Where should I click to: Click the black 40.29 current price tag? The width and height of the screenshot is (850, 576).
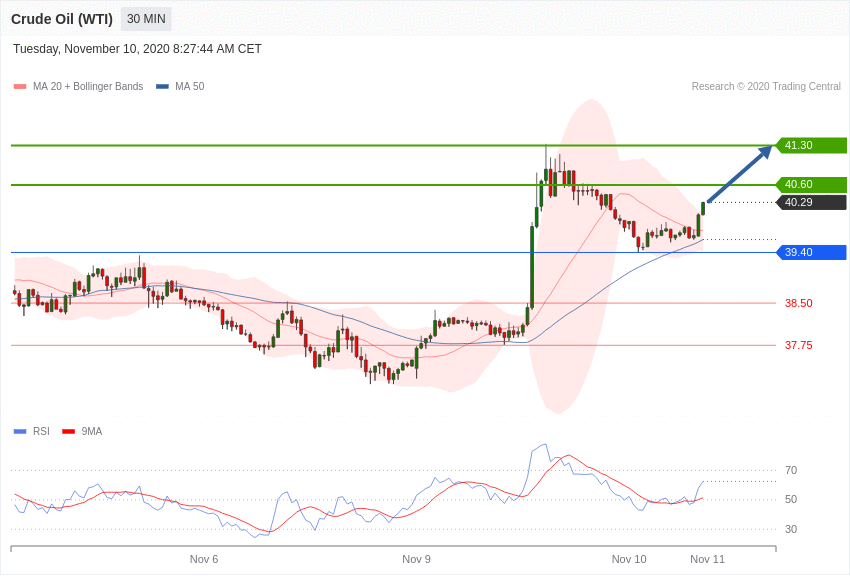point(812,202)
